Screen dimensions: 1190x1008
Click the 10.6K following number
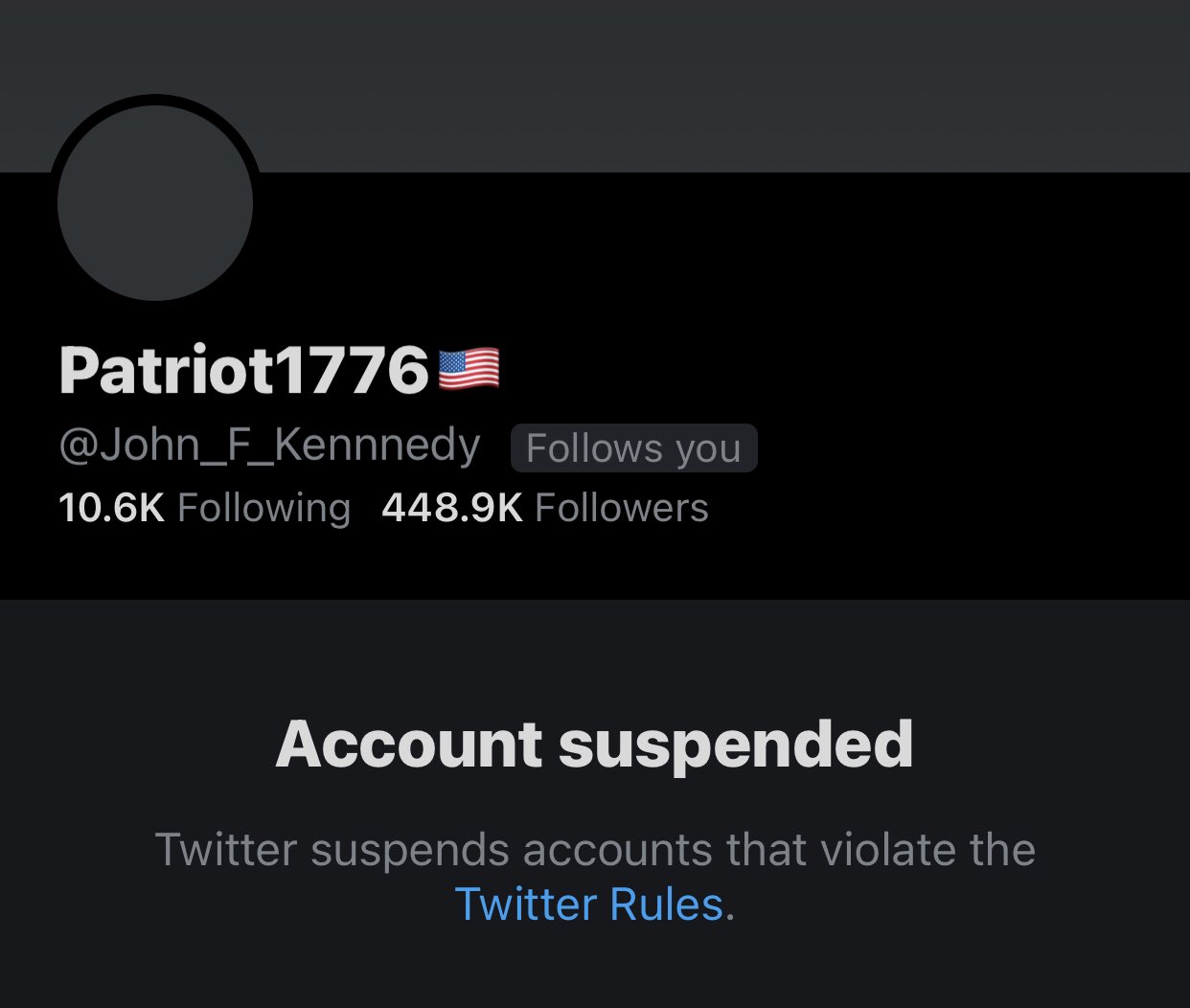click(x=111, y=508)
